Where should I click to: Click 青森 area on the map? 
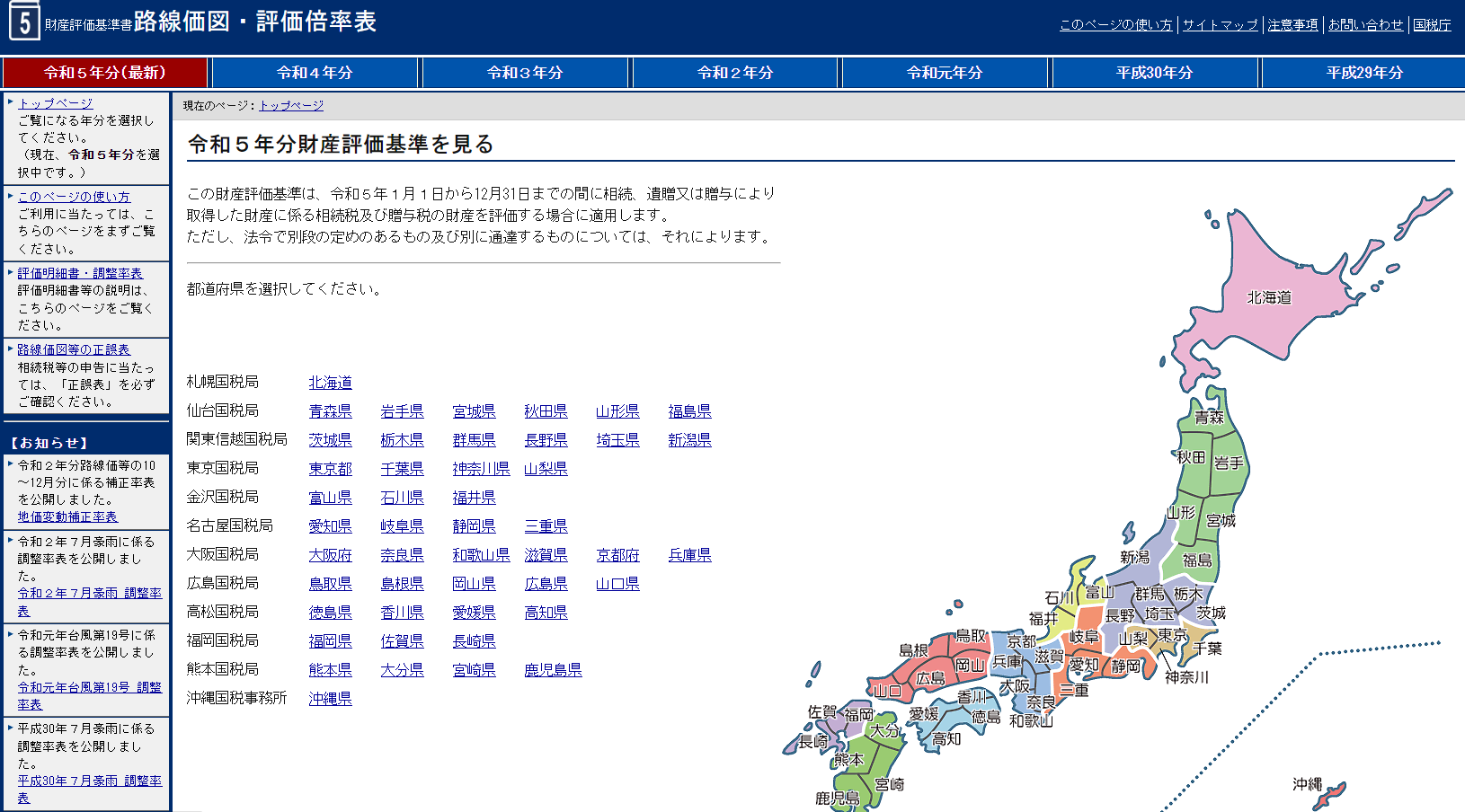(x=1210, y=417)
